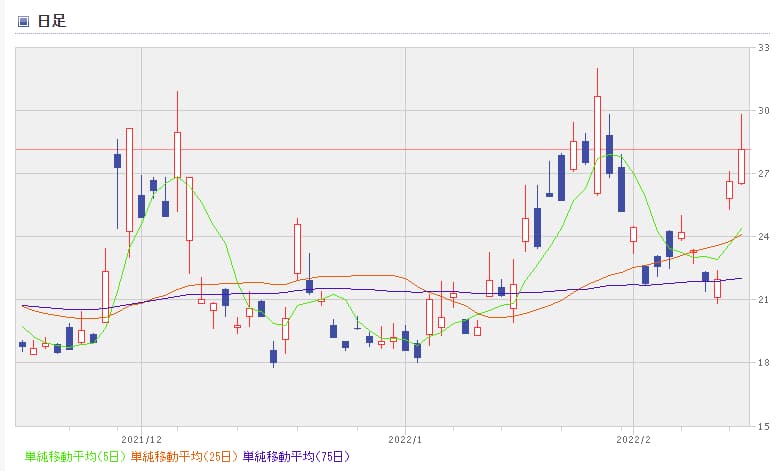This screenshot has width=778, height=471.
Task: Click the orange 単純移動平均(25日) legend label
Action: 185,456
